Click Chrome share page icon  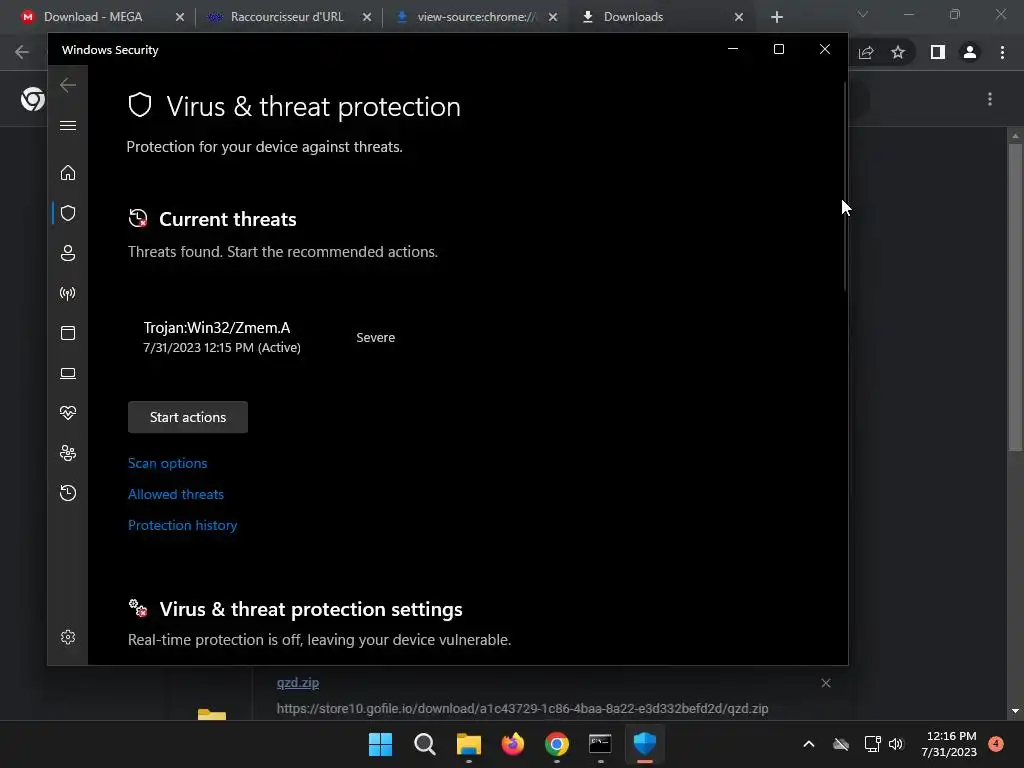[866, 52]
